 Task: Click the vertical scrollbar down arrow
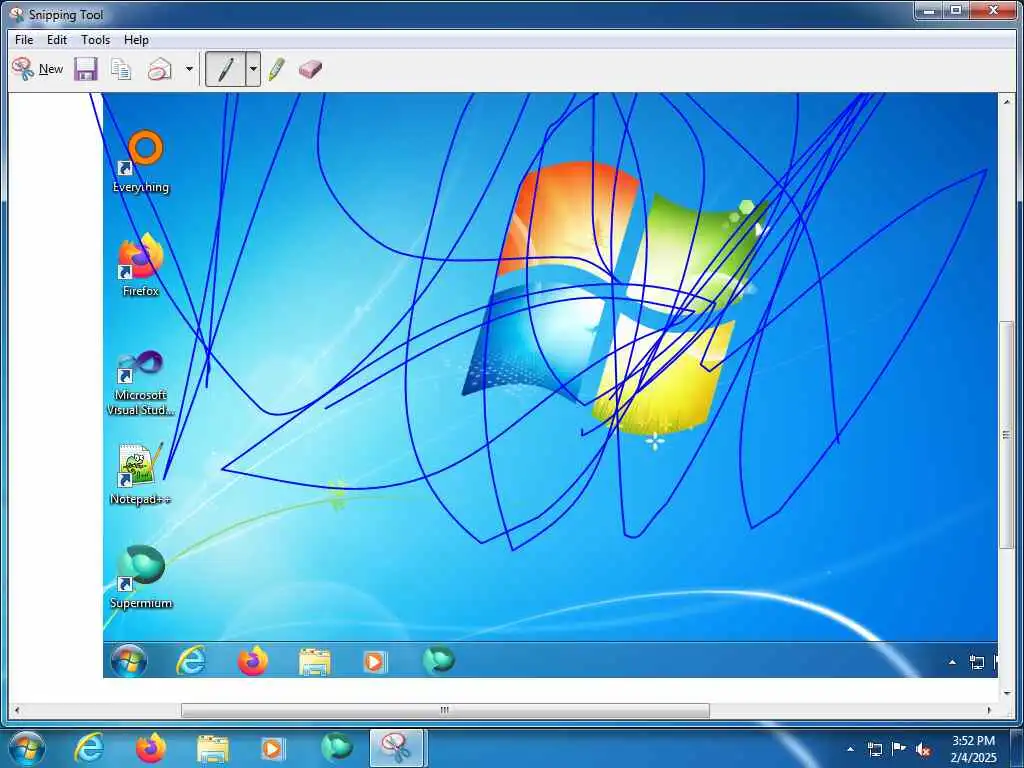pos(1006,693)
